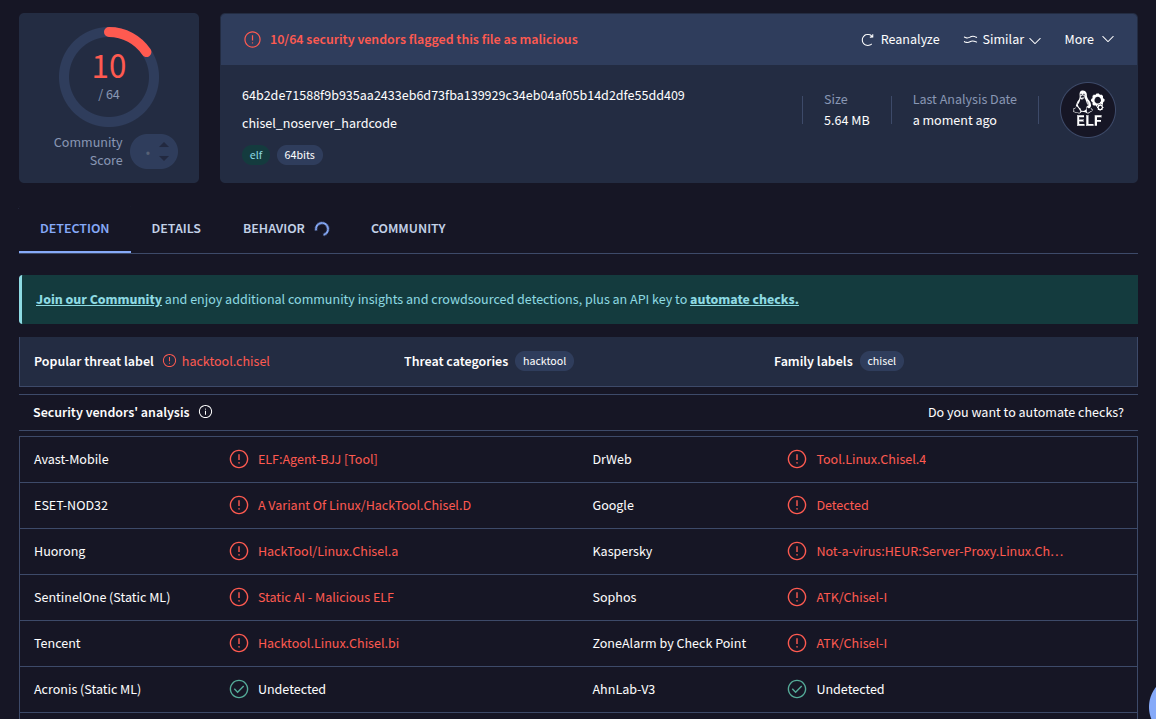This screenshot has height=719, width=1156.
Task: Click the malicious alert icon in header
Action: click(x=252, y=40)
